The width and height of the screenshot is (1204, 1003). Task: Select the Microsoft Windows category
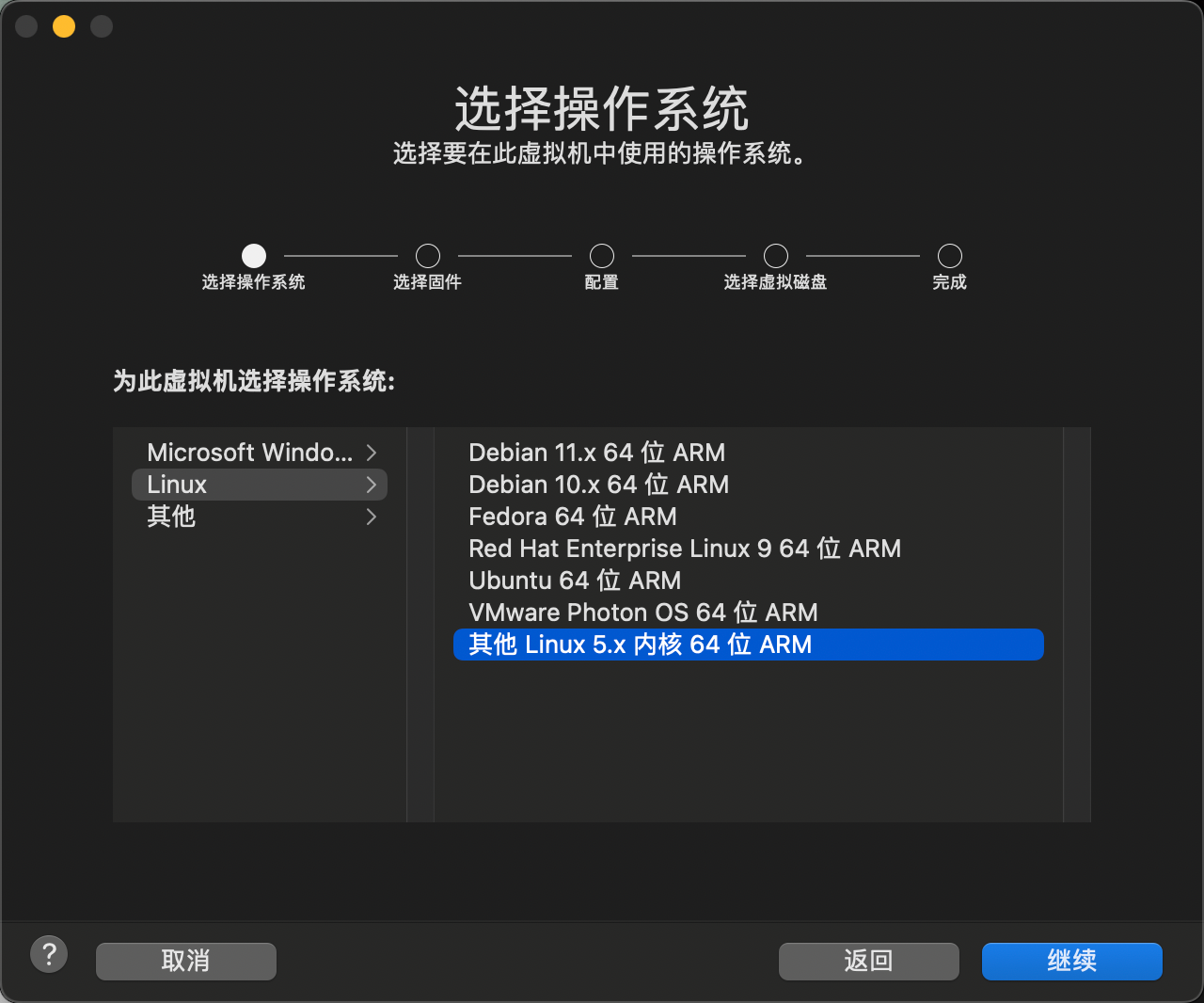(249, 453)
